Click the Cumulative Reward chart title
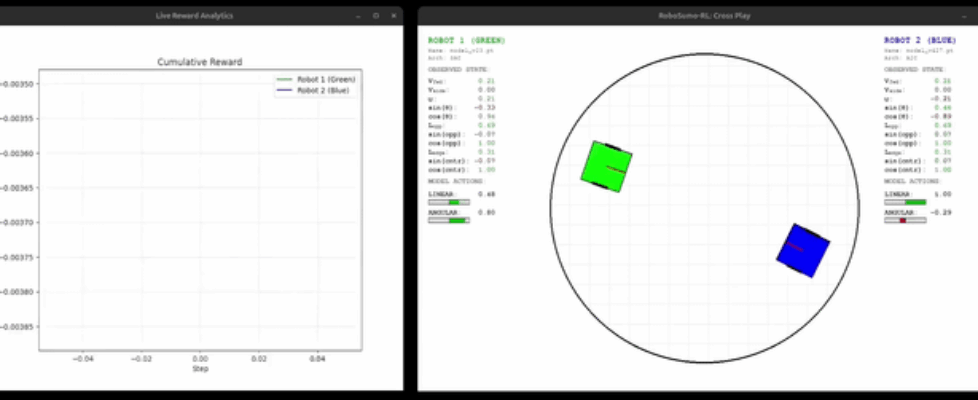 coord(200,62)
